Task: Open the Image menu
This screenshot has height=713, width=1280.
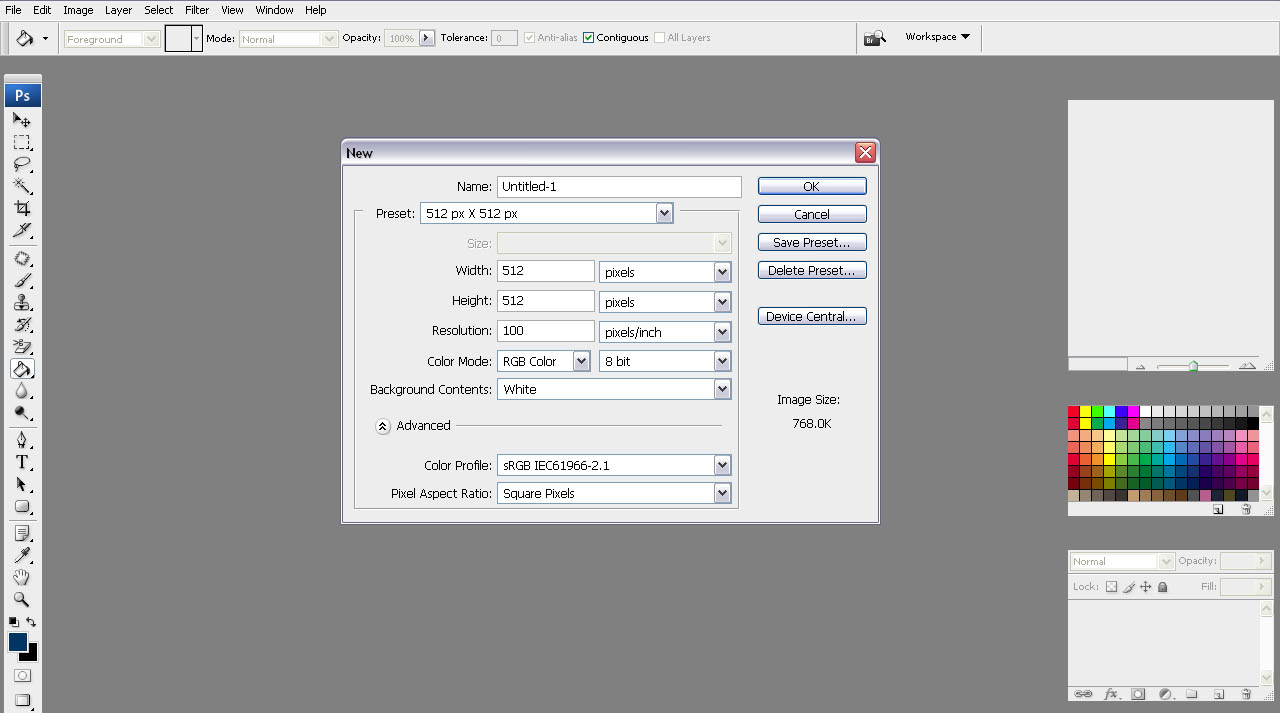Action: point(78,10)
